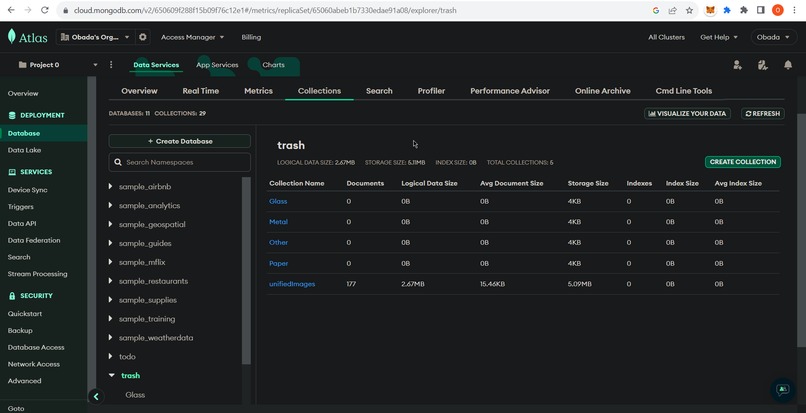Expand the todo database
The image size is (806, 413).
pyautogui.click(x=110, y=356)
